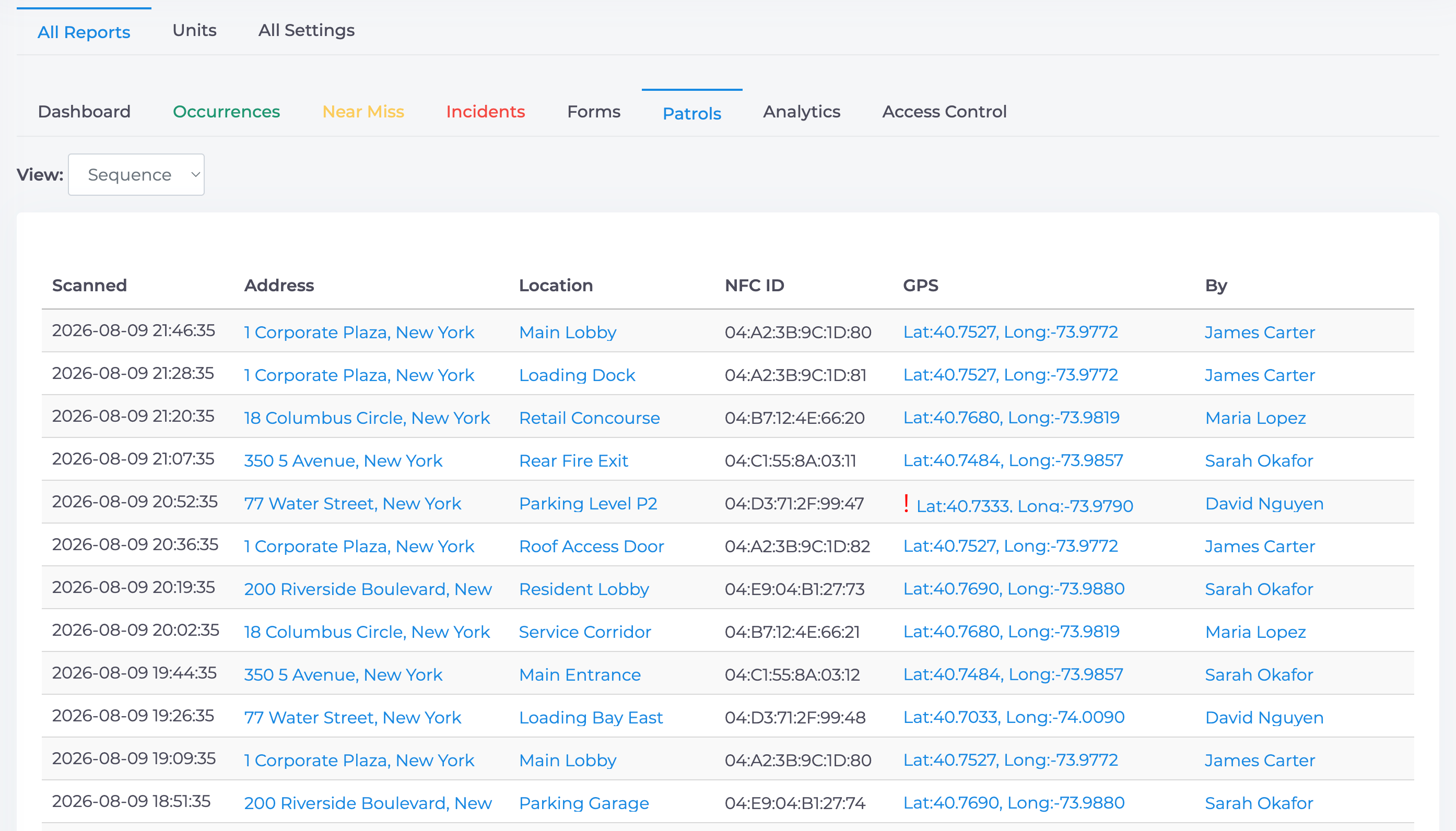The width and height of the screenshot is (1456, 831).
Task: Open the Service Corridor location link
Action: tap(585, 632)
